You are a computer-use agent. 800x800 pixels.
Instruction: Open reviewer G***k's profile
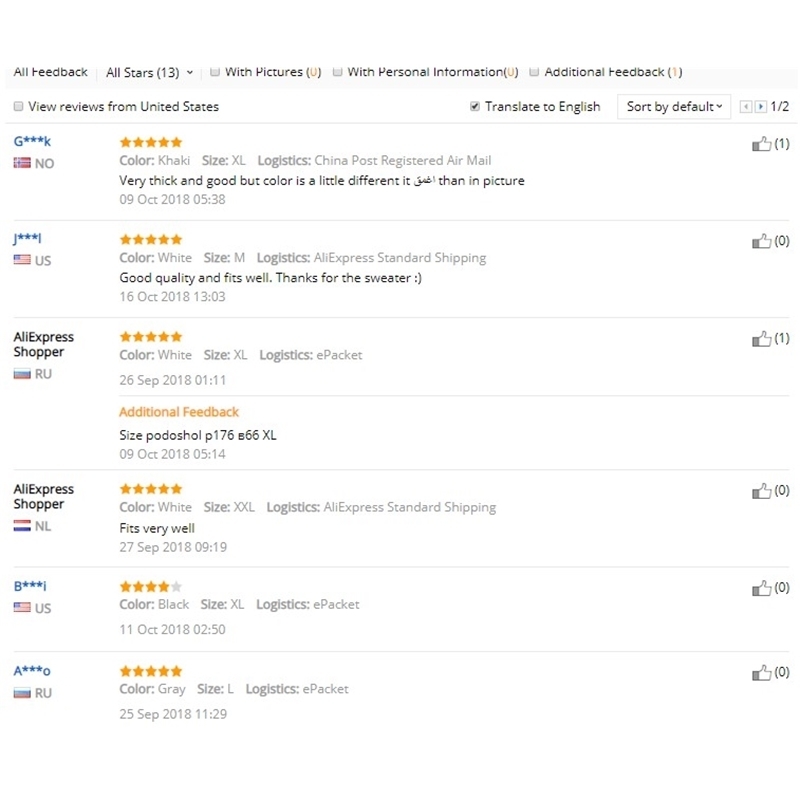click(x=32, y=141)
